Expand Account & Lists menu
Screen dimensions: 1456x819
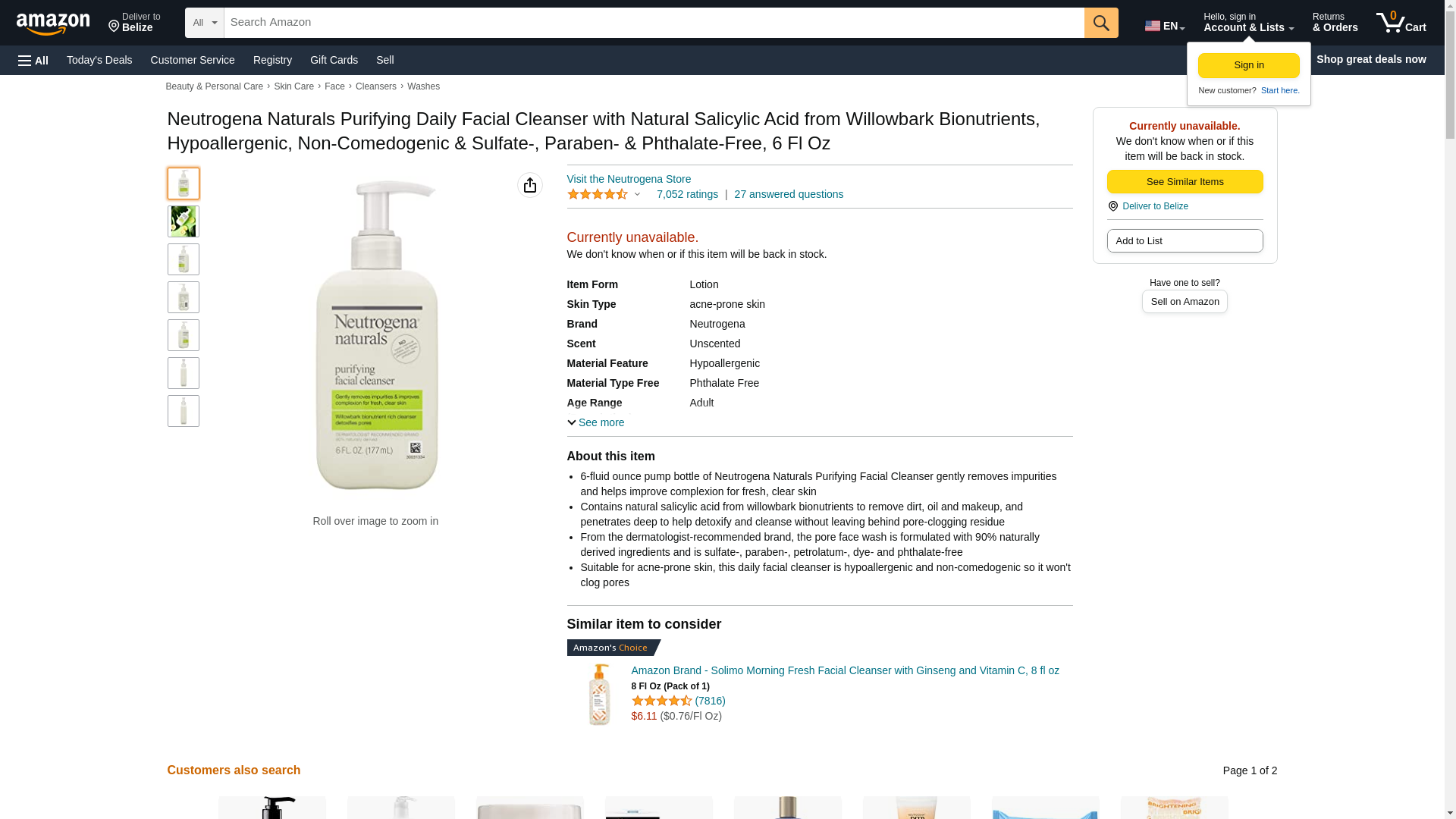[1248, 23]
